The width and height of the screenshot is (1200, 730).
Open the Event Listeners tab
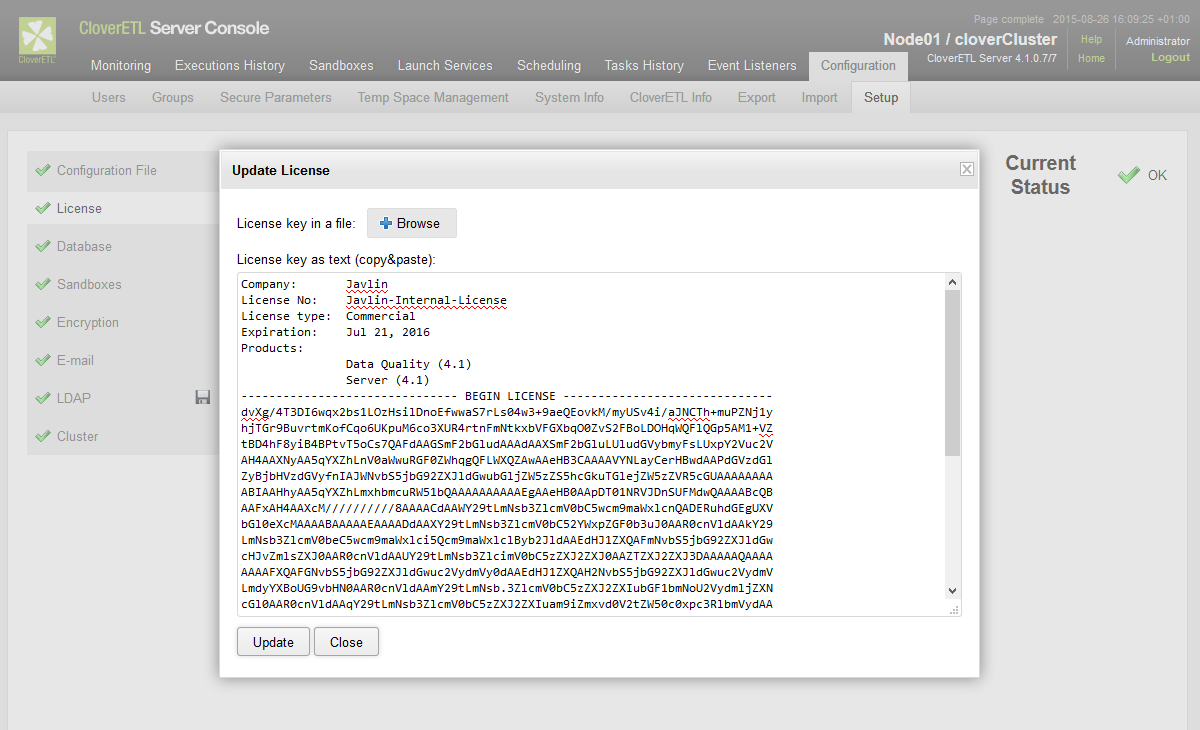point(752,66)
